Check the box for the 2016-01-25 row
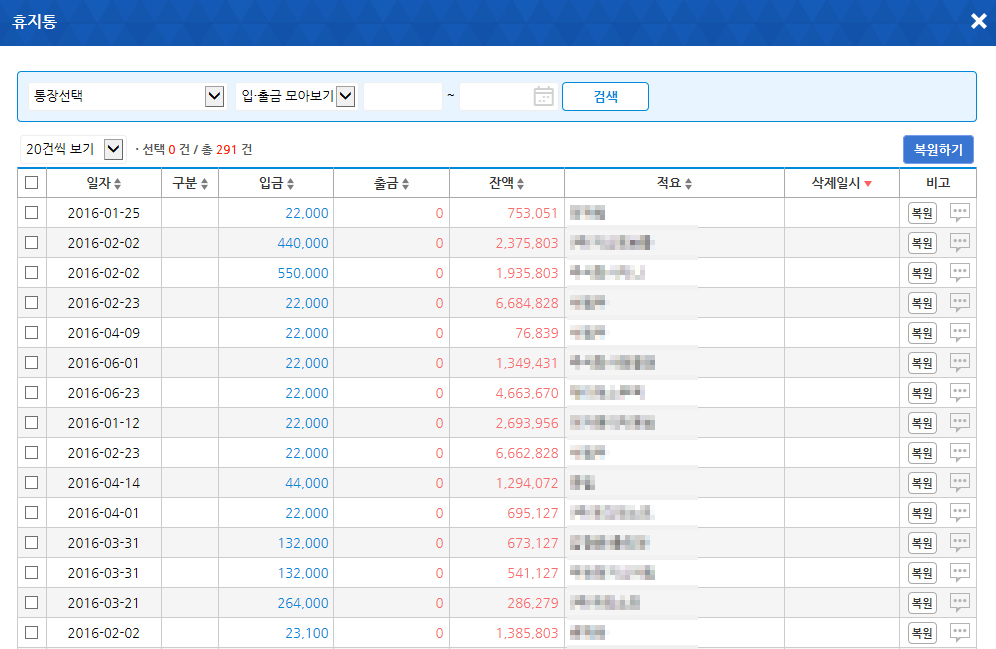 click(x=32, y=213)
